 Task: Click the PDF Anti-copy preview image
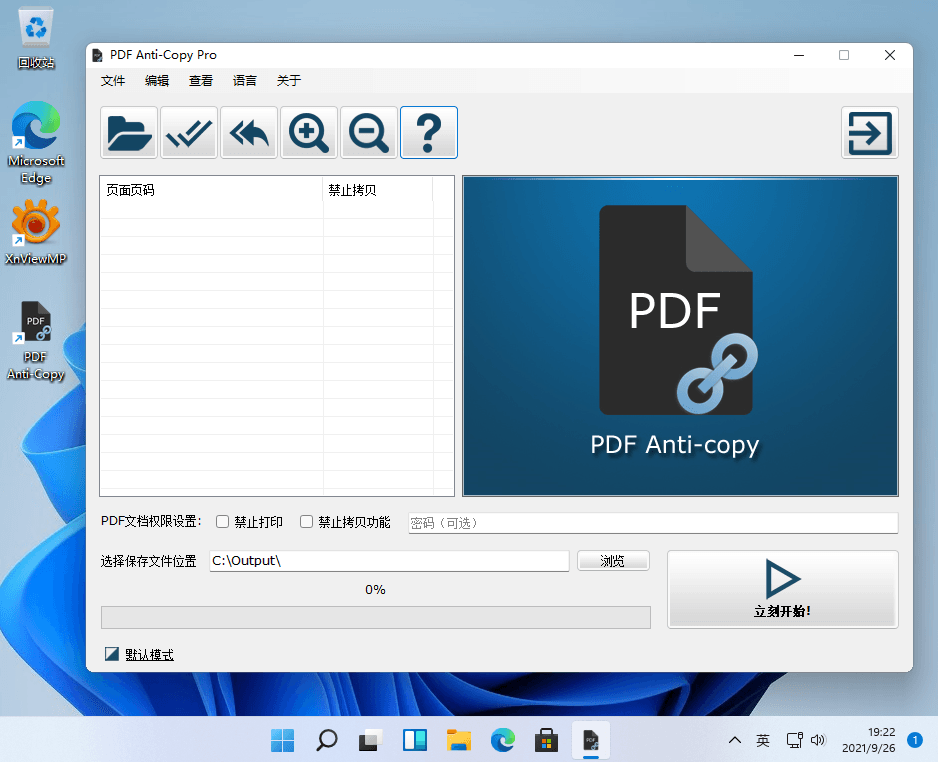pos(680,336)
